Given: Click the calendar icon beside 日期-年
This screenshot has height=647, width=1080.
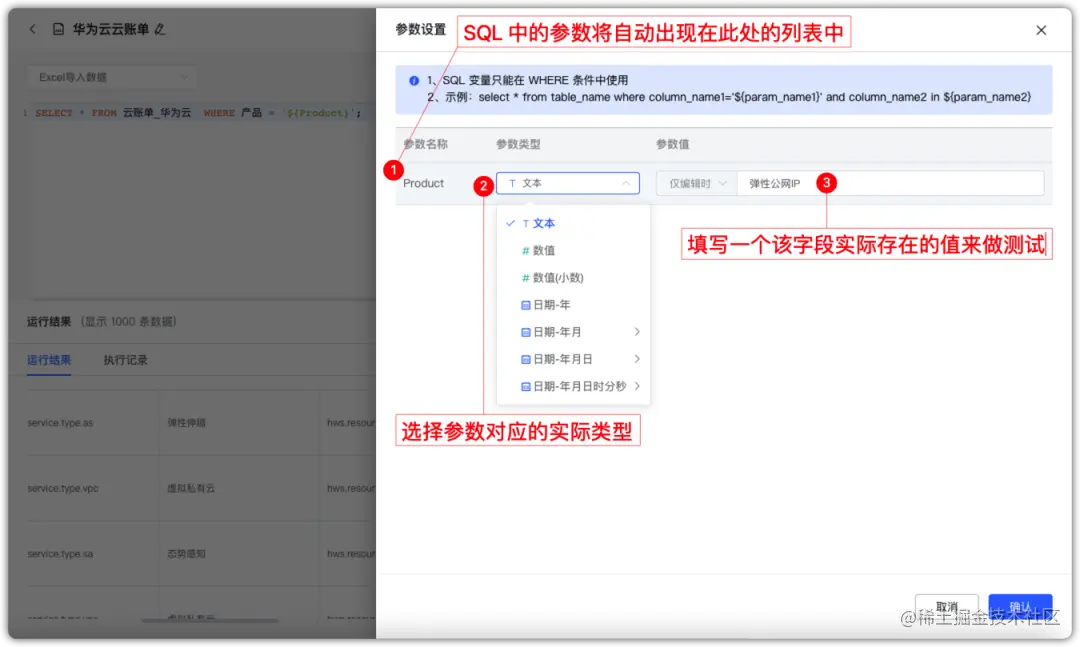Looking at the screenshot, I should point(526,305).
